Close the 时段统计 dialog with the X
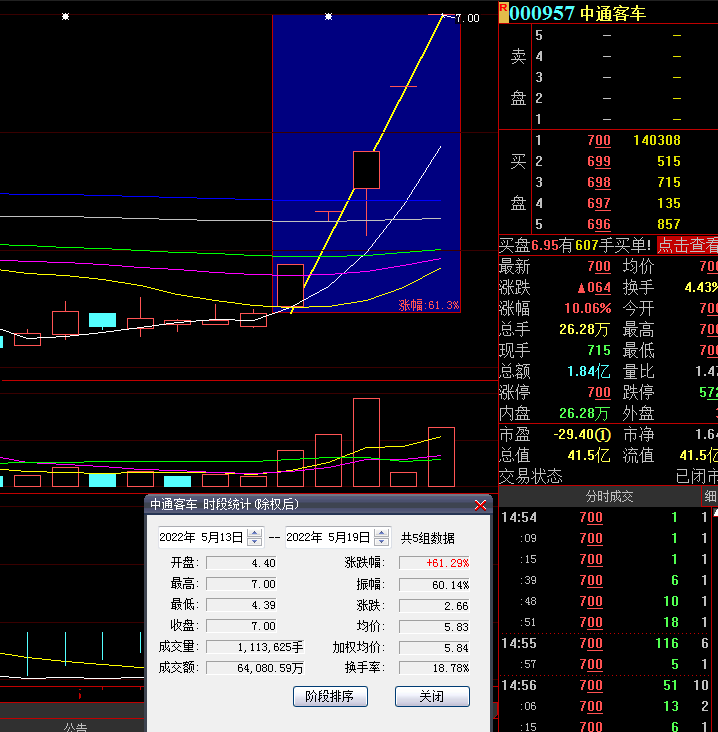718x732 pixels. point(480,505)
